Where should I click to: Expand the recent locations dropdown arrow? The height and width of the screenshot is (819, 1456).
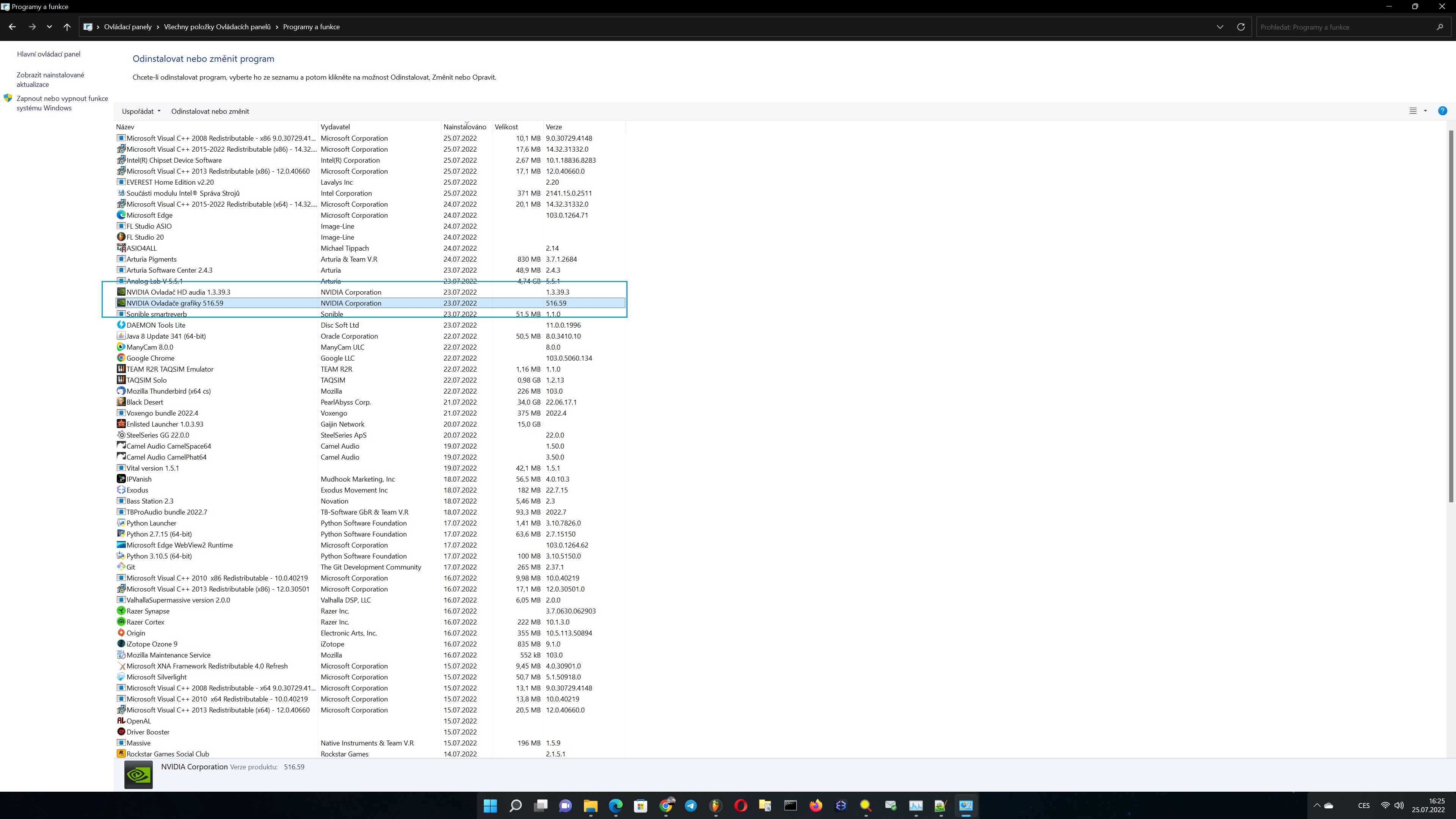coord(50,27)
